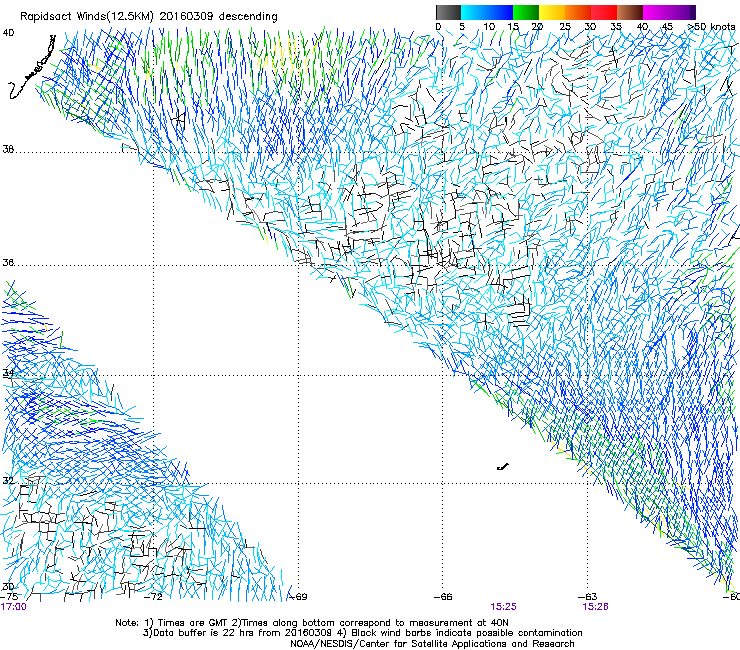Click the NOAA/NESDIS credit line

(x=432, y=644)
